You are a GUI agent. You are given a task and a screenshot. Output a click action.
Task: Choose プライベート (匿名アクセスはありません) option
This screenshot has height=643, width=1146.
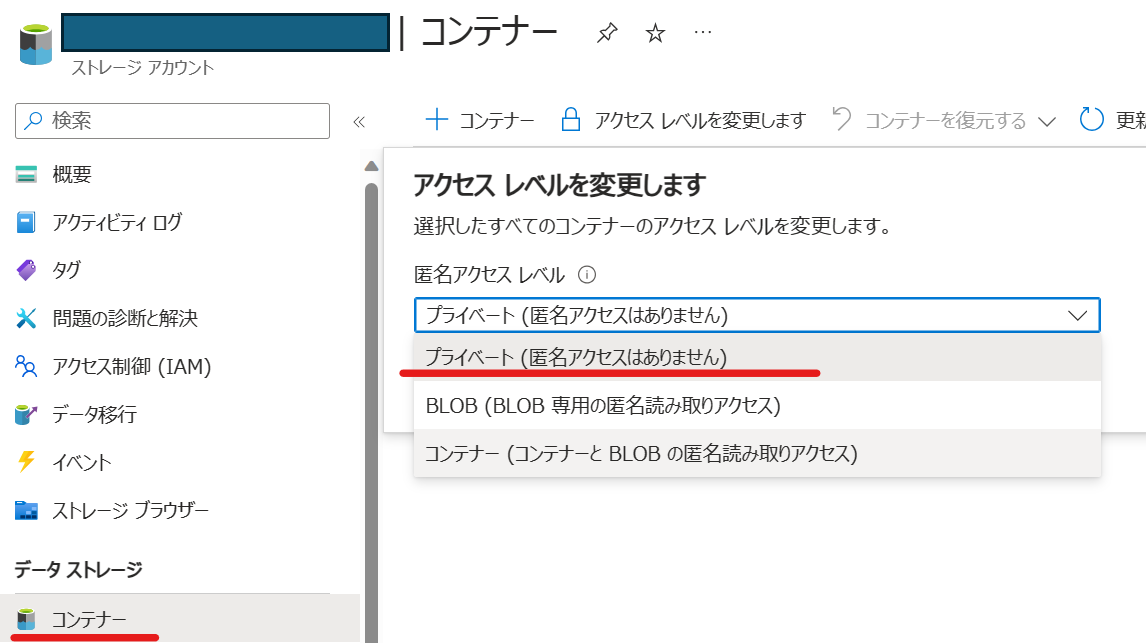(757, 357)
